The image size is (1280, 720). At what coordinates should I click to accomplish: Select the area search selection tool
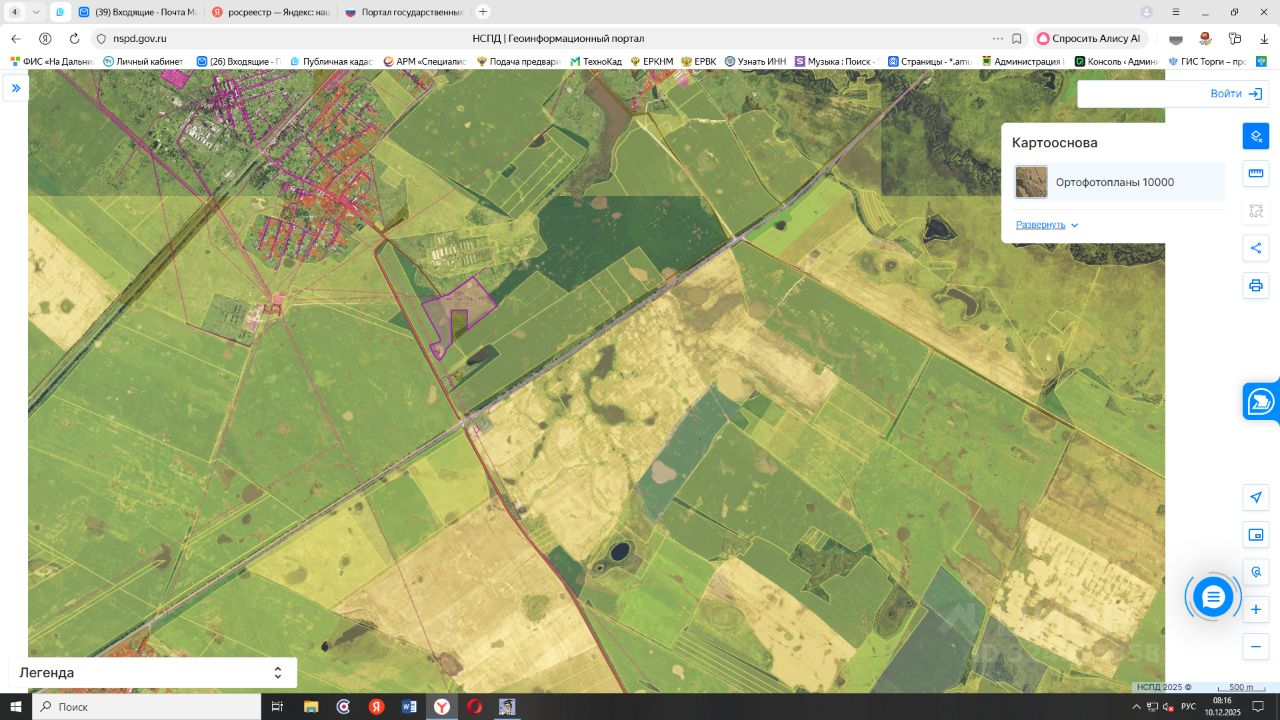pyautogui.click(x=1256, y=211)
